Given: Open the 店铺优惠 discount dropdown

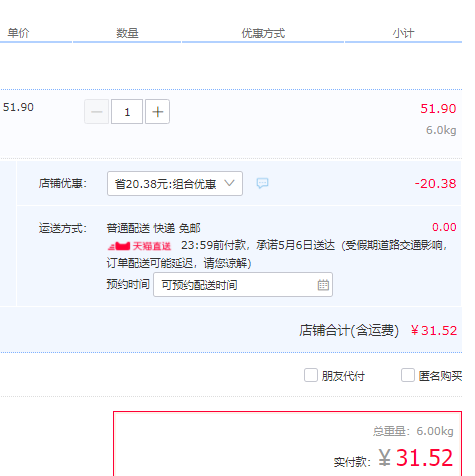Looking at the screenshot, I should 175,184.
